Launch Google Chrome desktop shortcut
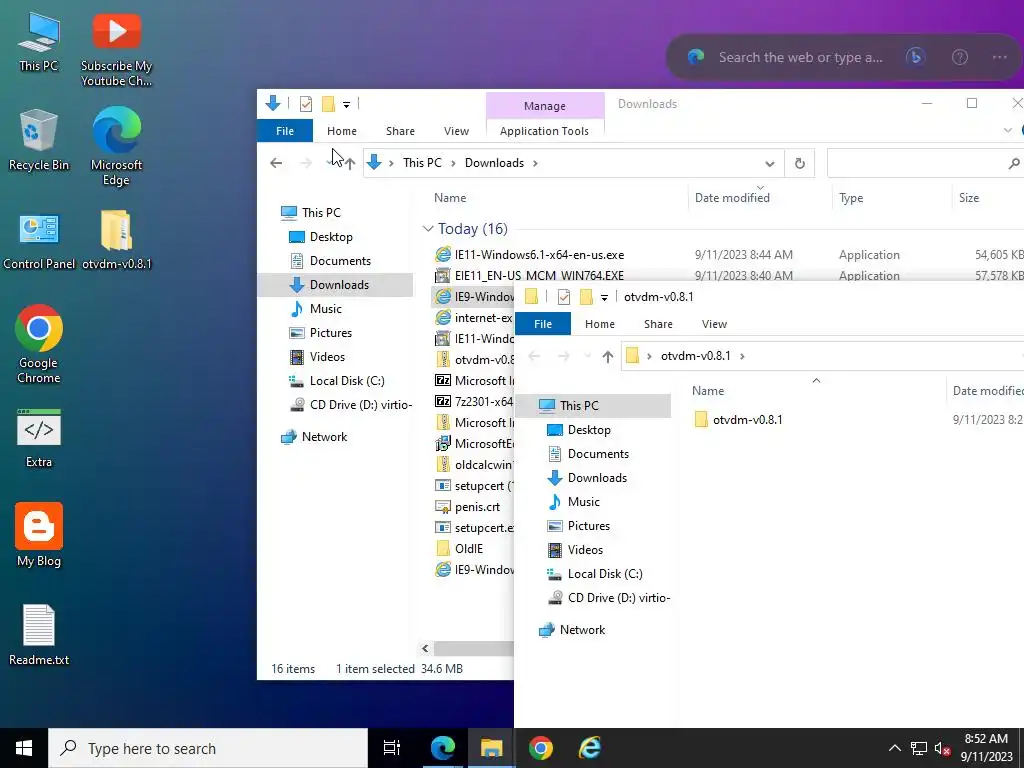The image size is (1024, 768). click(x=39, y=344)
